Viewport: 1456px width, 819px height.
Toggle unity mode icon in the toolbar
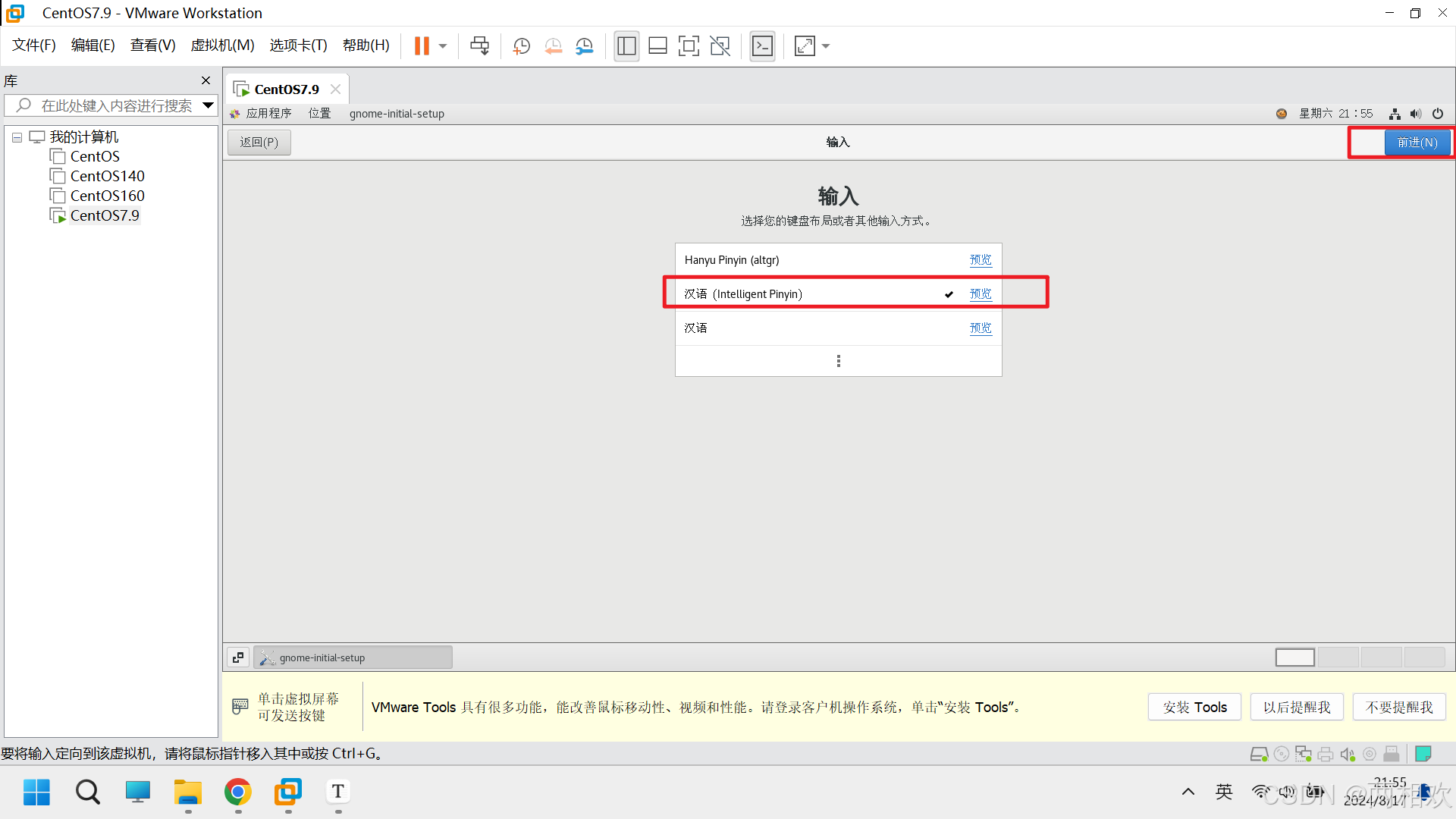tap(720, 46)
